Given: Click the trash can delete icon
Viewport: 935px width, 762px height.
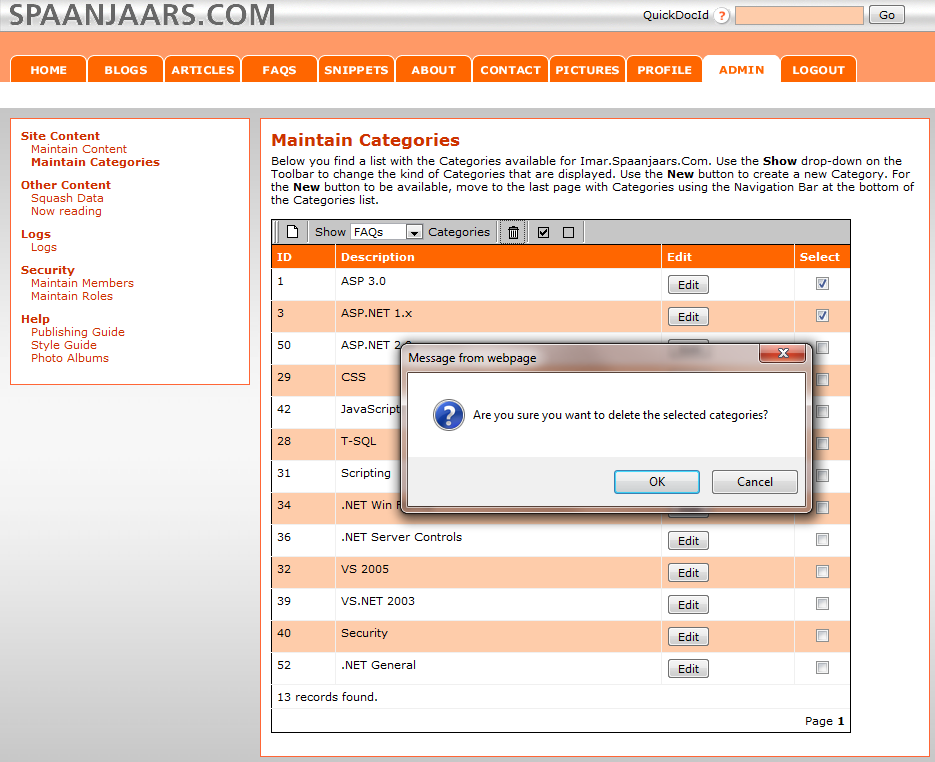Looking at the screenshot, I should pyautogui.click(x=513, y=232).
